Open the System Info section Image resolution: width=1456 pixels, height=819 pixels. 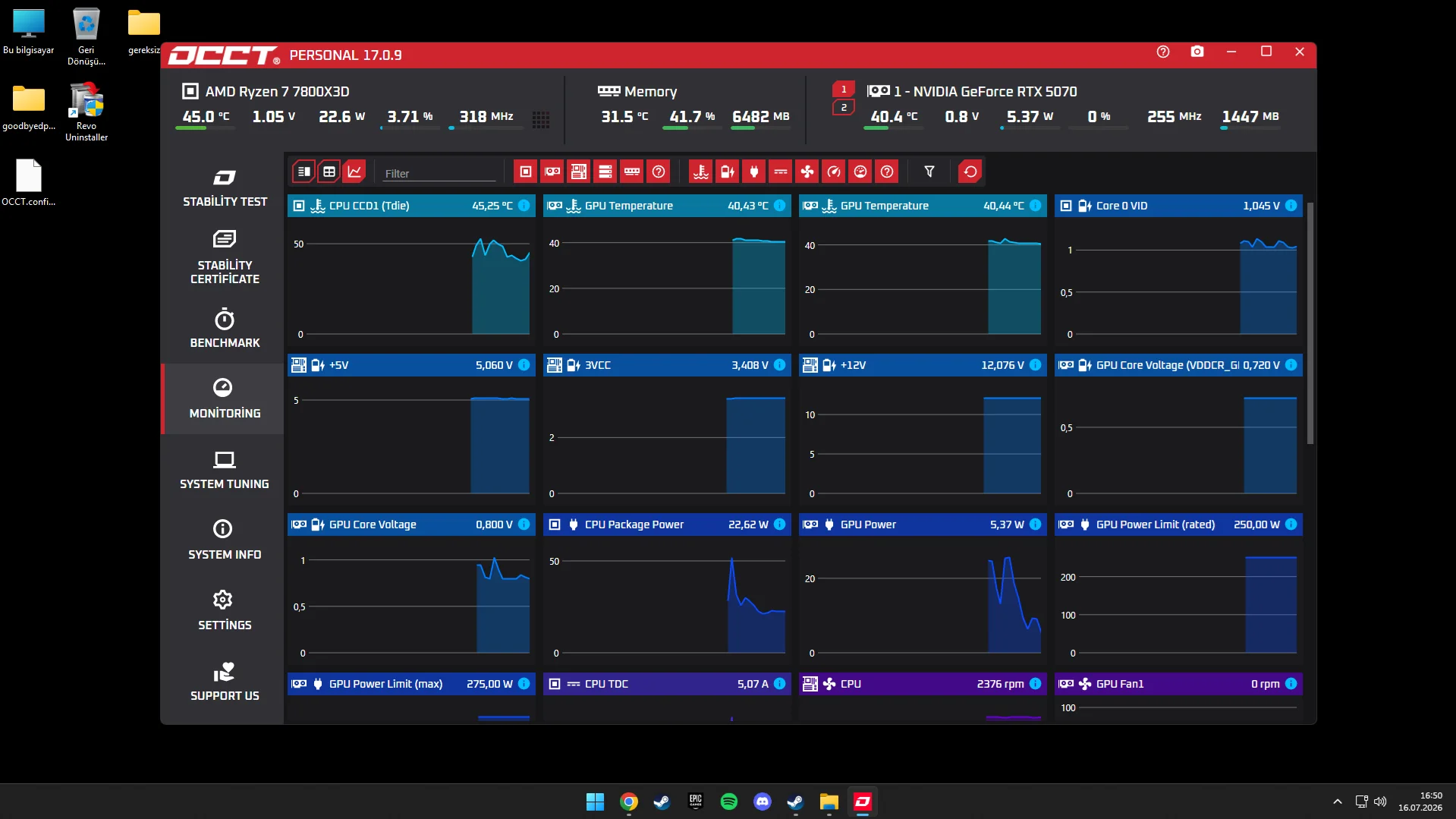coord(225,540)
